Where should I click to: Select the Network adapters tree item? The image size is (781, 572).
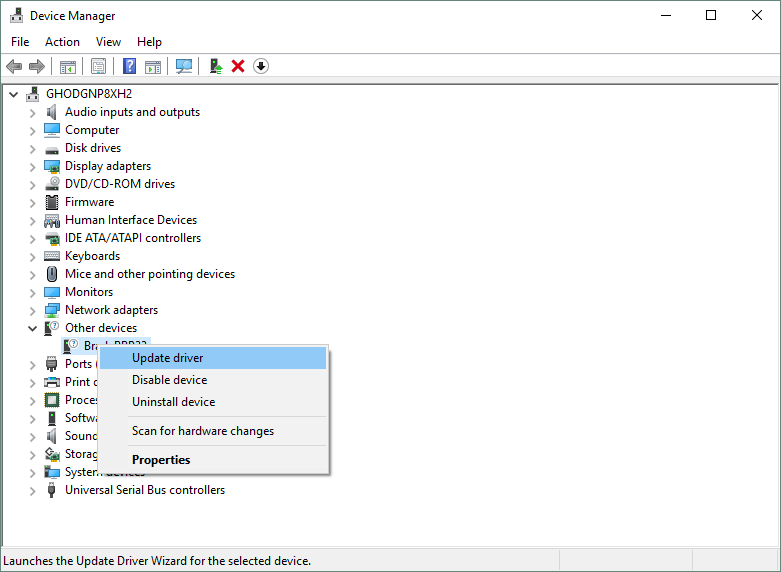point(111,310)
